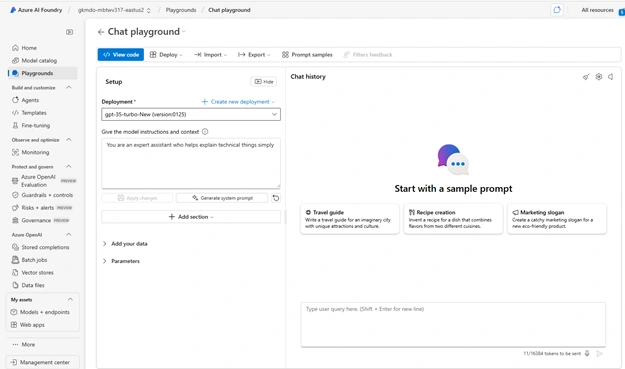Open the Deployment combo box

(191, 114)
